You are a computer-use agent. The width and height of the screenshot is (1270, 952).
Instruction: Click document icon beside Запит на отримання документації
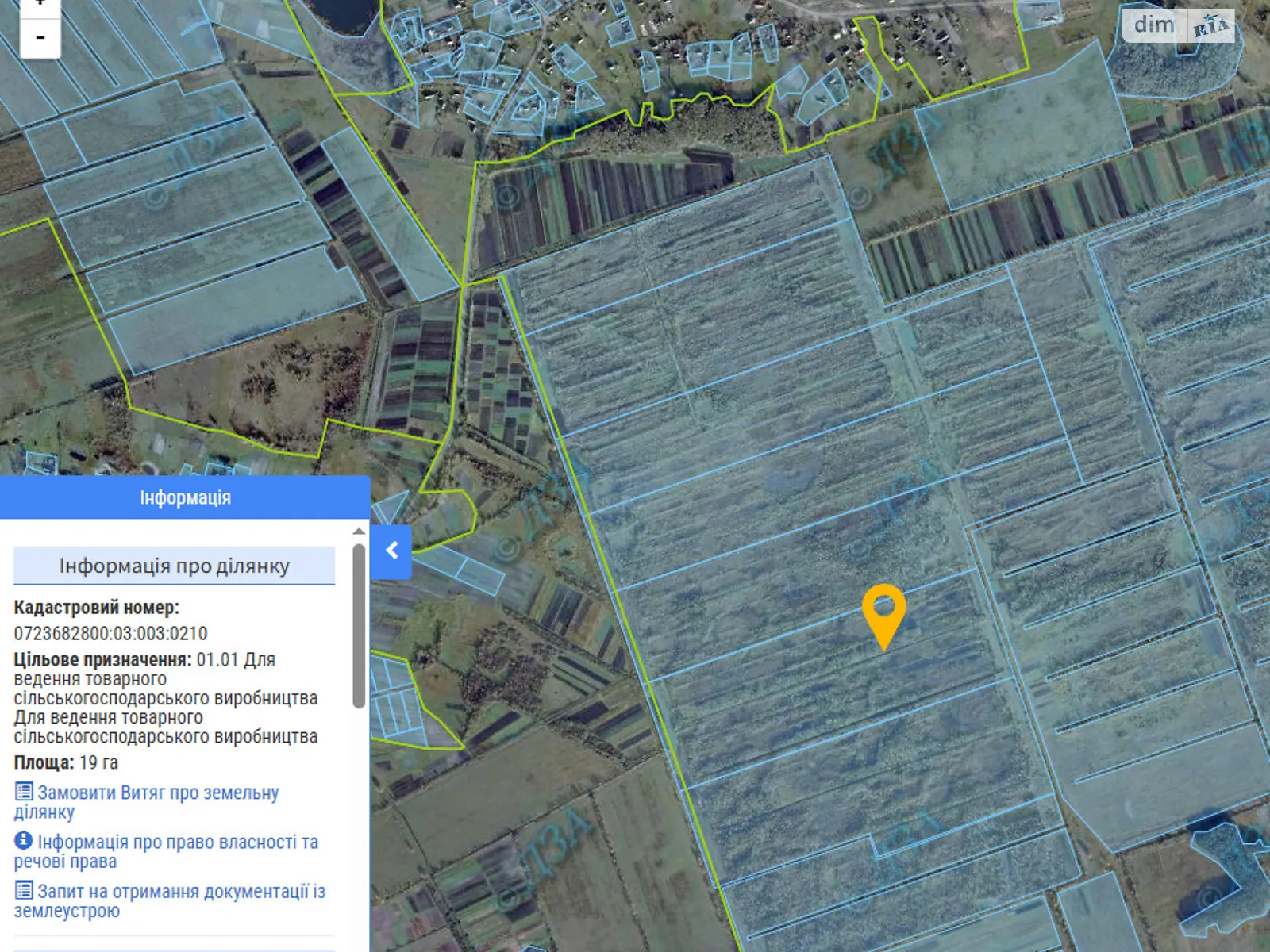click(x=24, y=891)
